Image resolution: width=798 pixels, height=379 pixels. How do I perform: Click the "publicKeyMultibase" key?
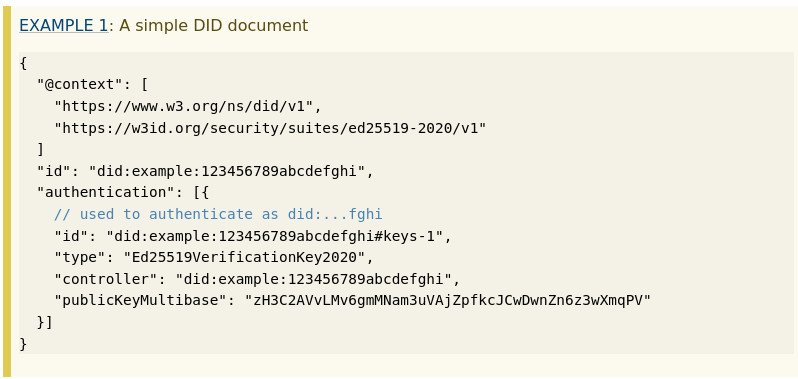click(x=141, y=301)
